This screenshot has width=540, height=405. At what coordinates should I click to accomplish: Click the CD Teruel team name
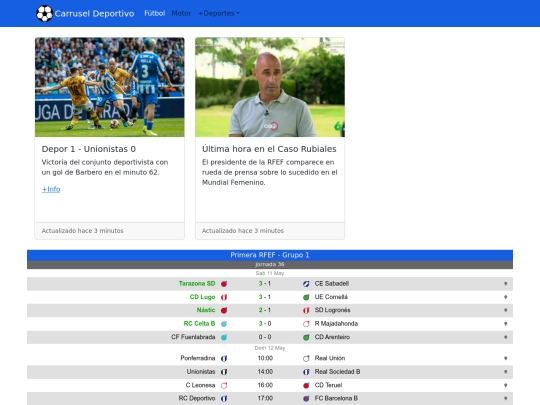click(x=328, y=385)
